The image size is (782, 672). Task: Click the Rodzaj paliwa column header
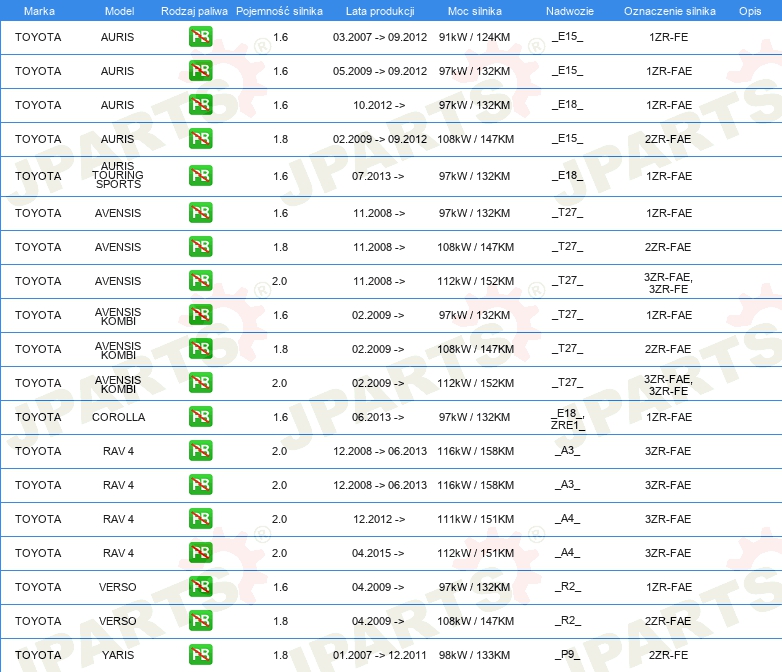pos(194,11)
